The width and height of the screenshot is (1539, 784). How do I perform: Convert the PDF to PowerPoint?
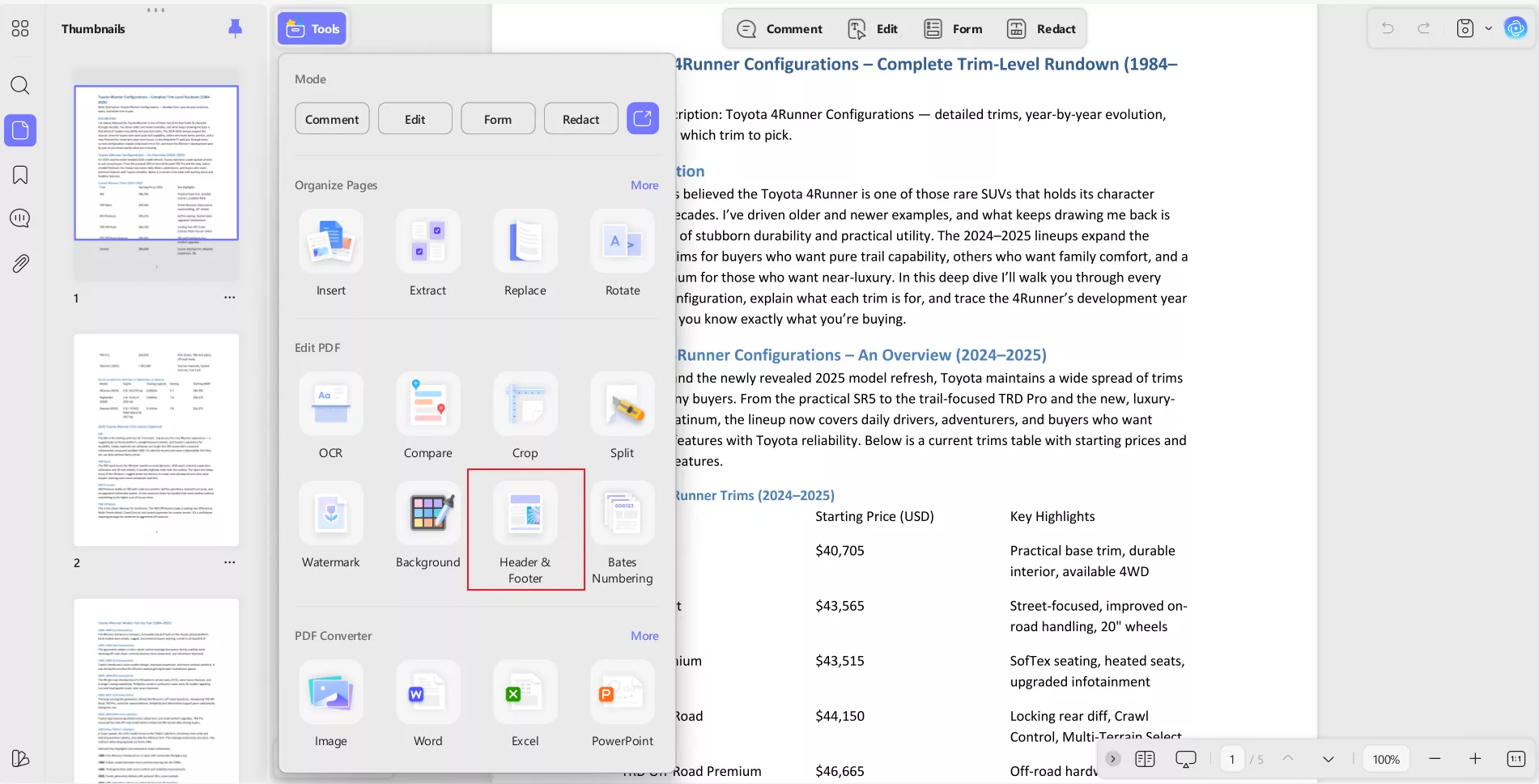click(622, 703)
